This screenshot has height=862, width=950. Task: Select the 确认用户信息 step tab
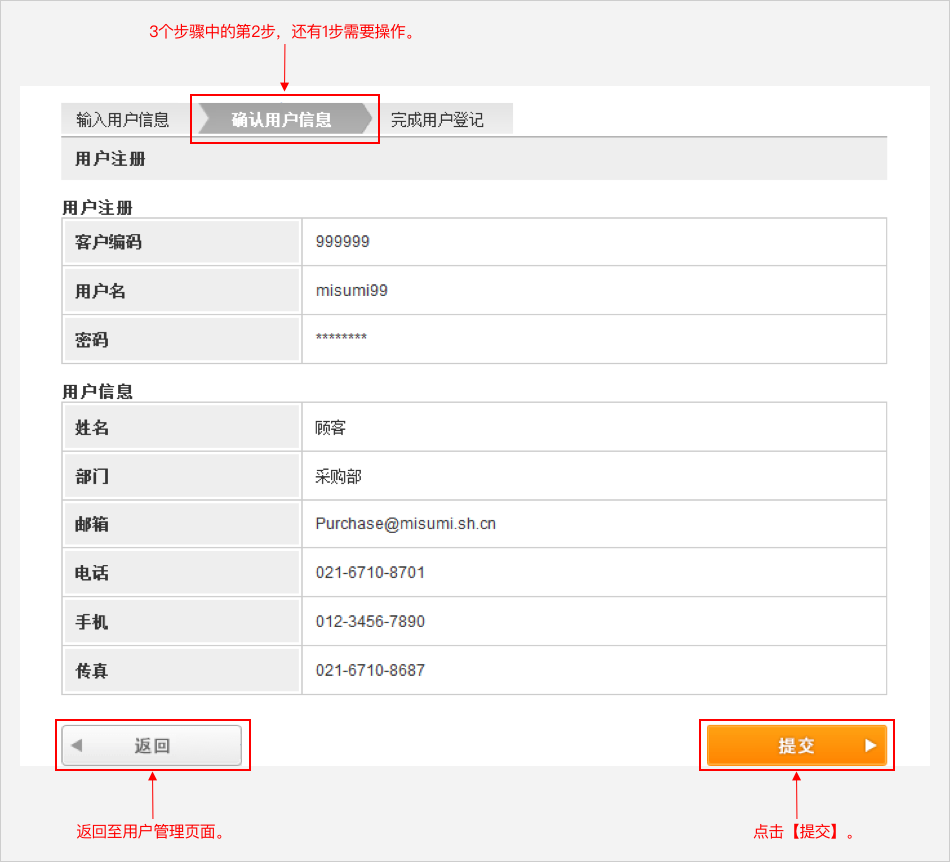pyautogui.click(x=282, y=120)
